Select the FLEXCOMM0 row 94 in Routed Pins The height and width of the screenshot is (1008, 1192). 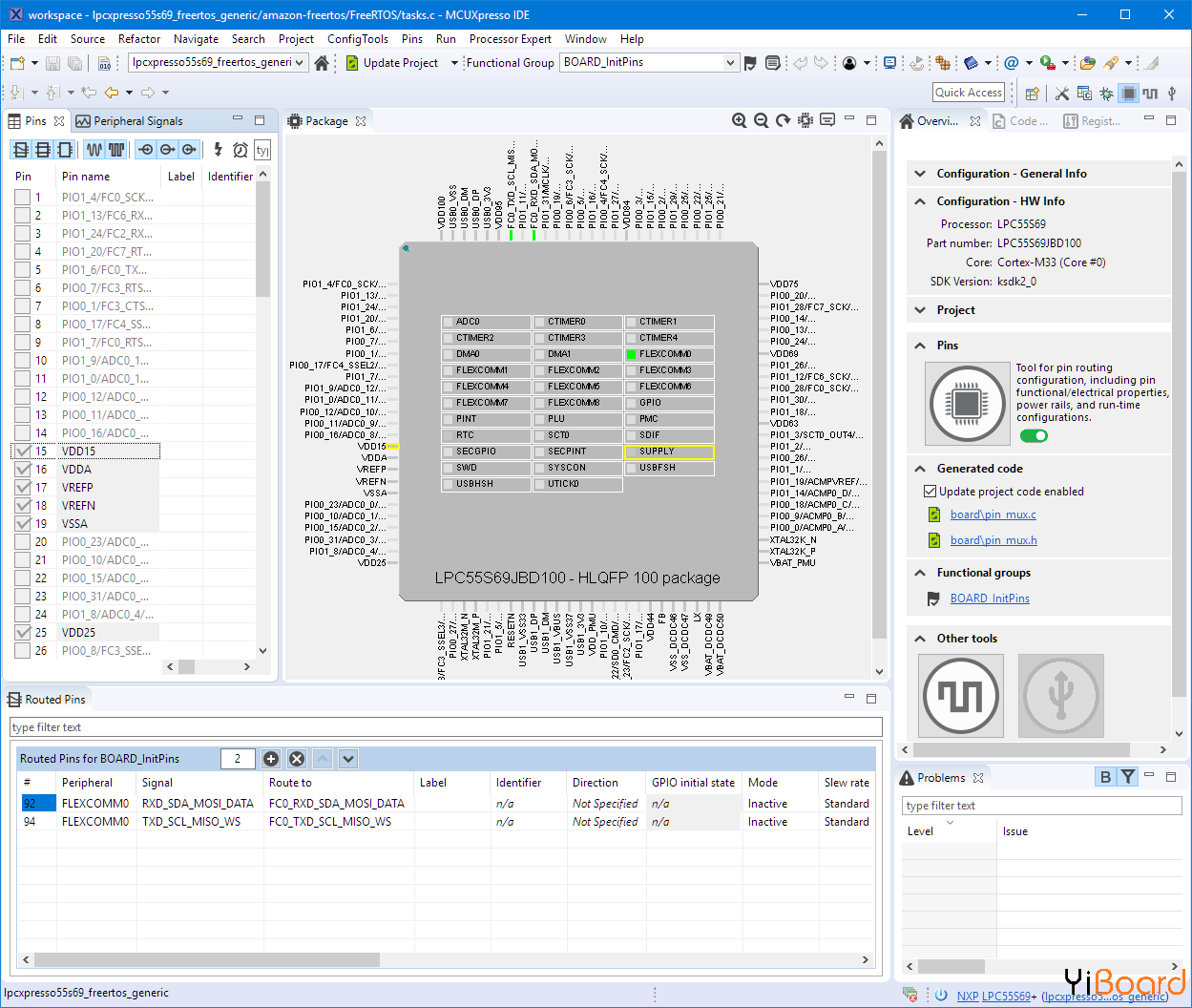[x=446, y=822]
